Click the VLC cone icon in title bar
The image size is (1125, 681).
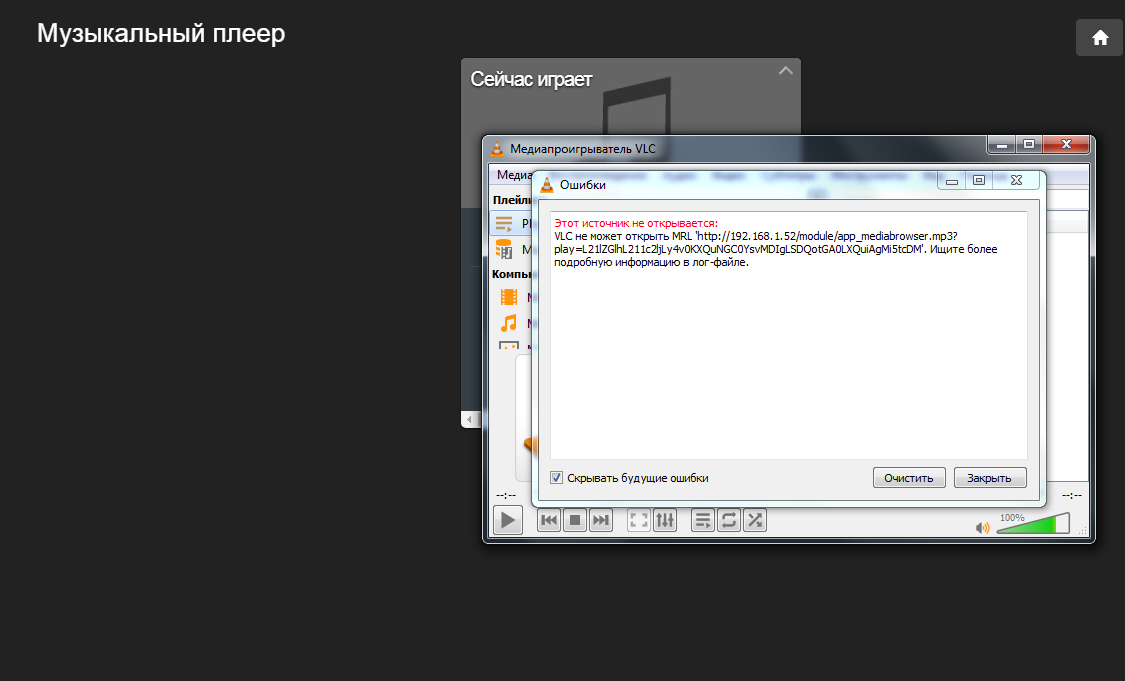coord(496,149)
